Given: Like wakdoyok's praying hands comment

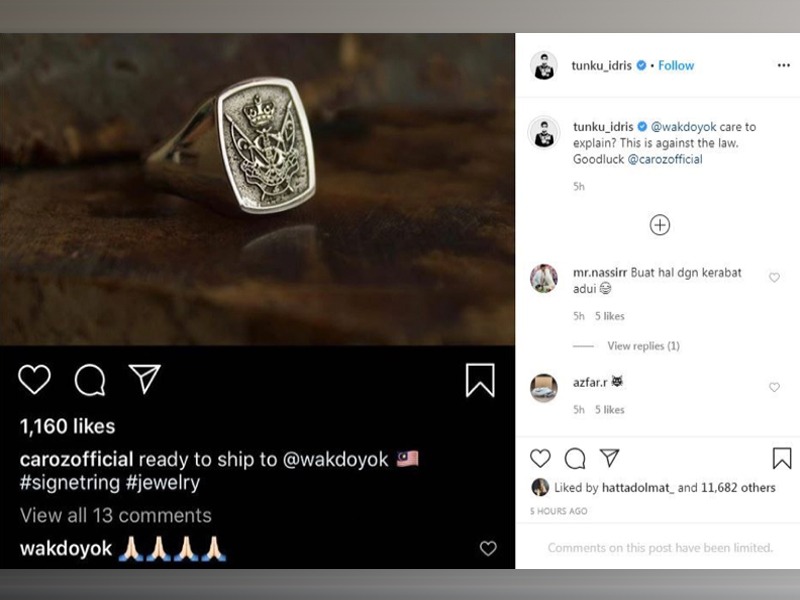Looking at the screenshot, I should tap(487, 548).
